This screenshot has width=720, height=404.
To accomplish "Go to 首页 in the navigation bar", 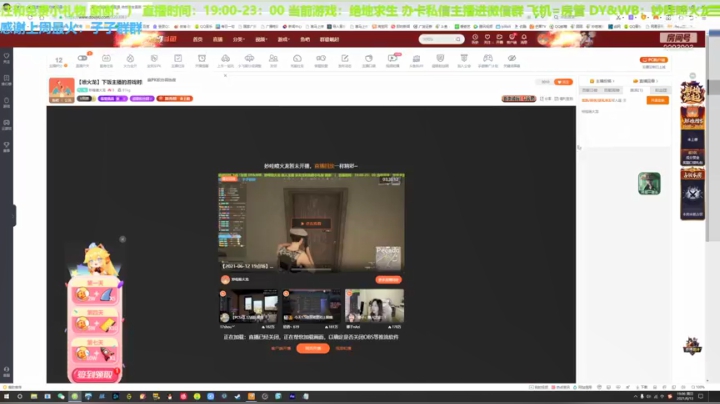I will pos(197,39).
